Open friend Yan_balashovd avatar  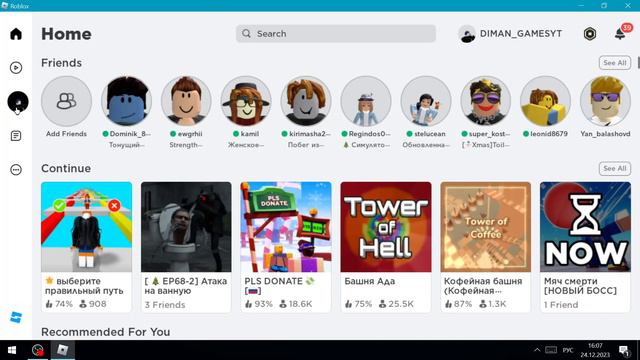point(605,101)
